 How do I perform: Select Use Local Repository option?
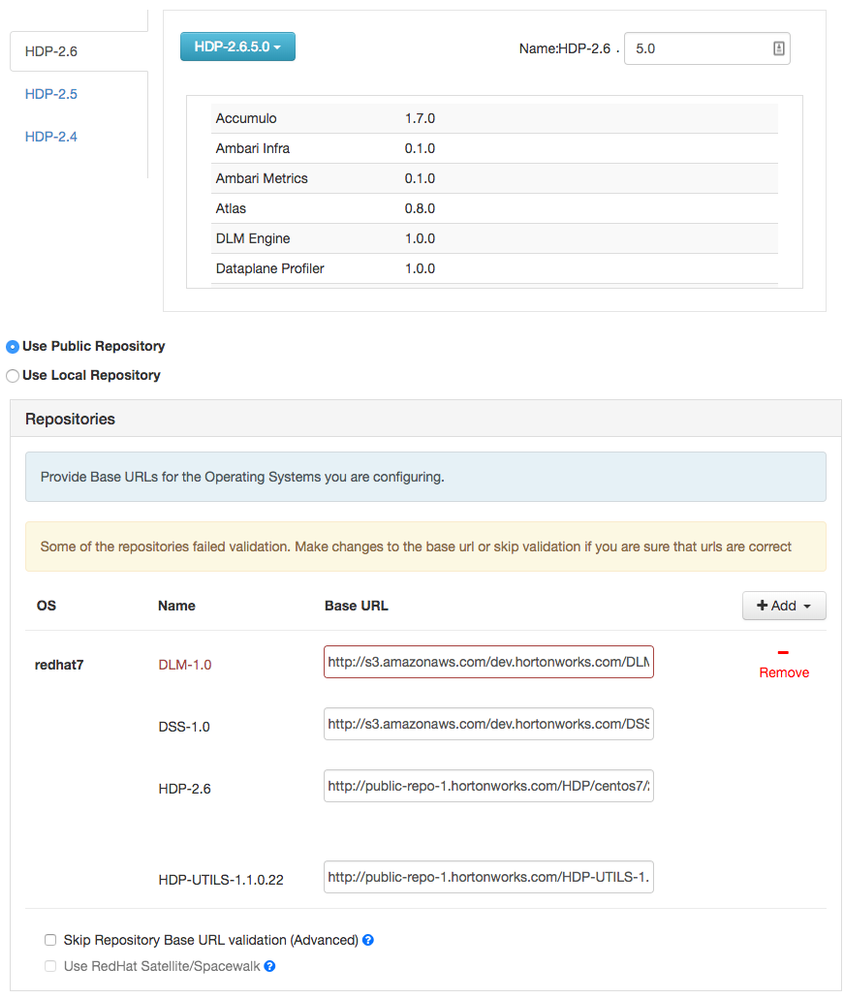pyautogui.click(x=13, y=376)
